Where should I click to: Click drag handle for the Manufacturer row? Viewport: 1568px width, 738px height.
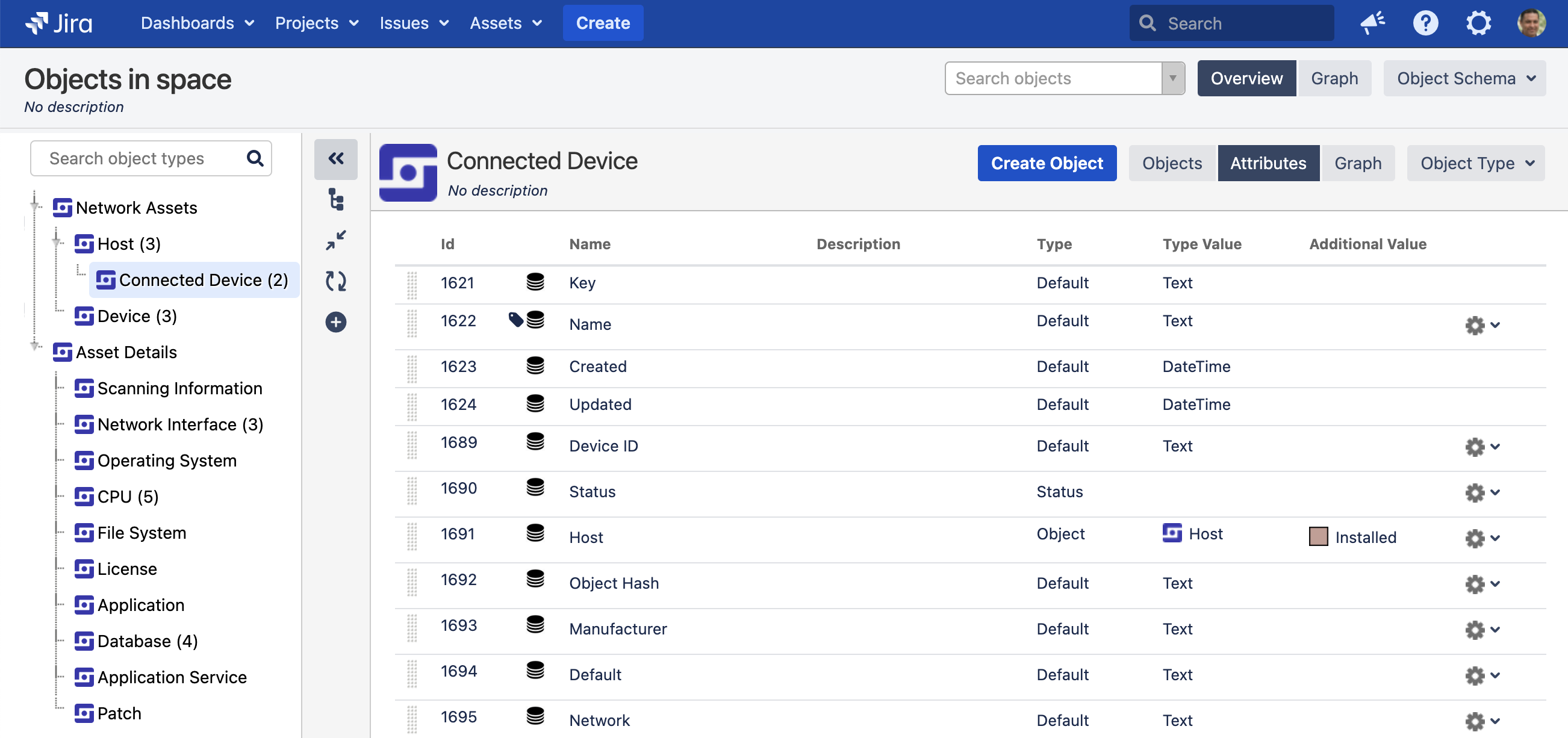[412, 628]
